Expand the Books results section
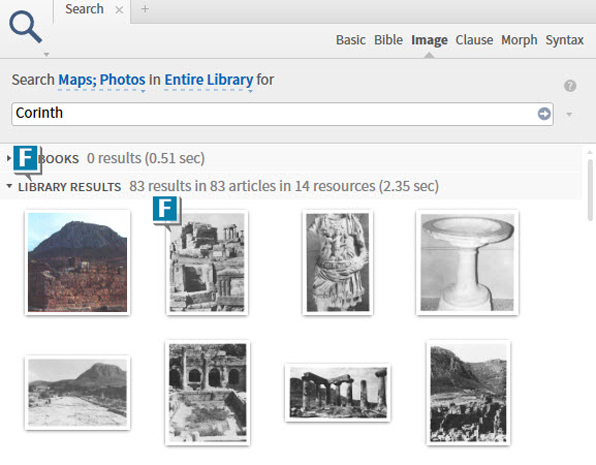The image size is (596, 465). coord(9,158)
